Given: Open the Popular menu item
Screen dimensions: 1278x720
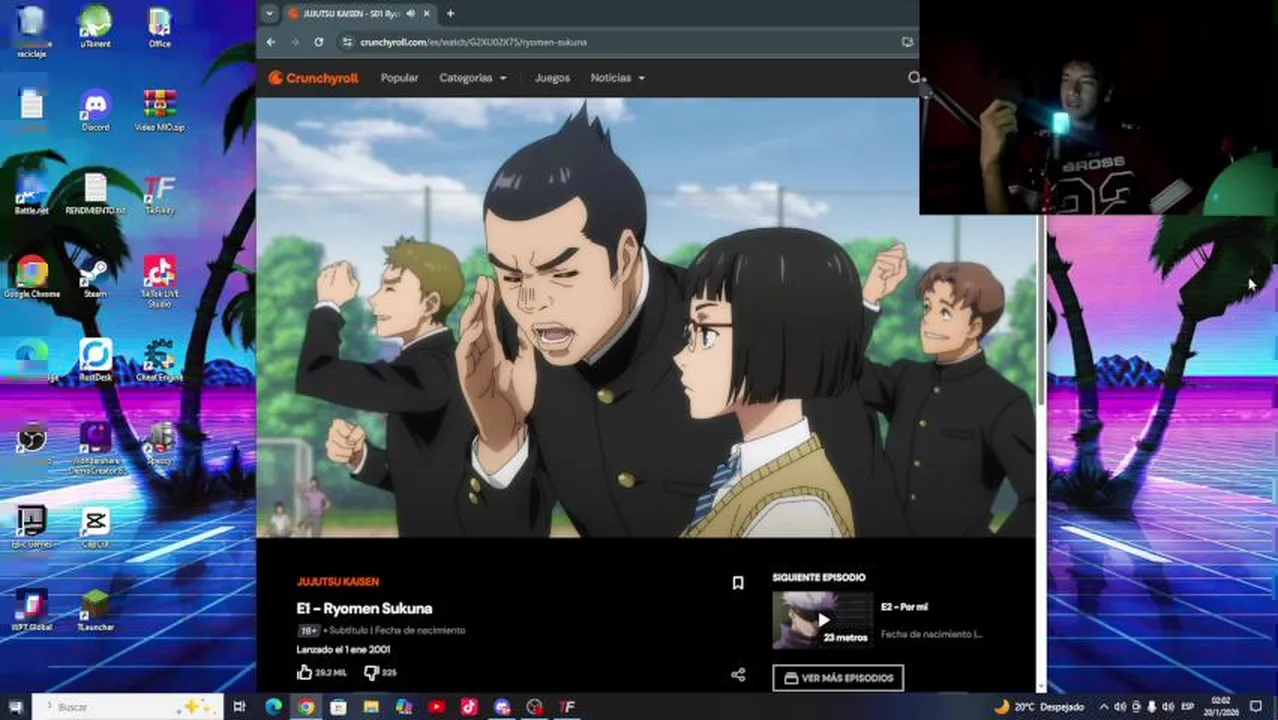Looking at the screenshot, I should [x=399, y=77].
